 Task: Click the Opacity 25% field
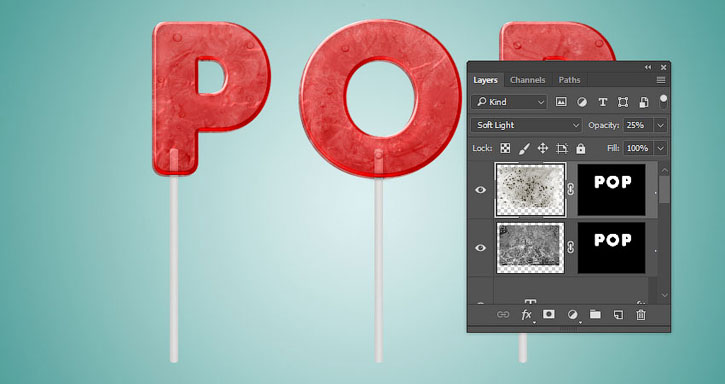638,125
